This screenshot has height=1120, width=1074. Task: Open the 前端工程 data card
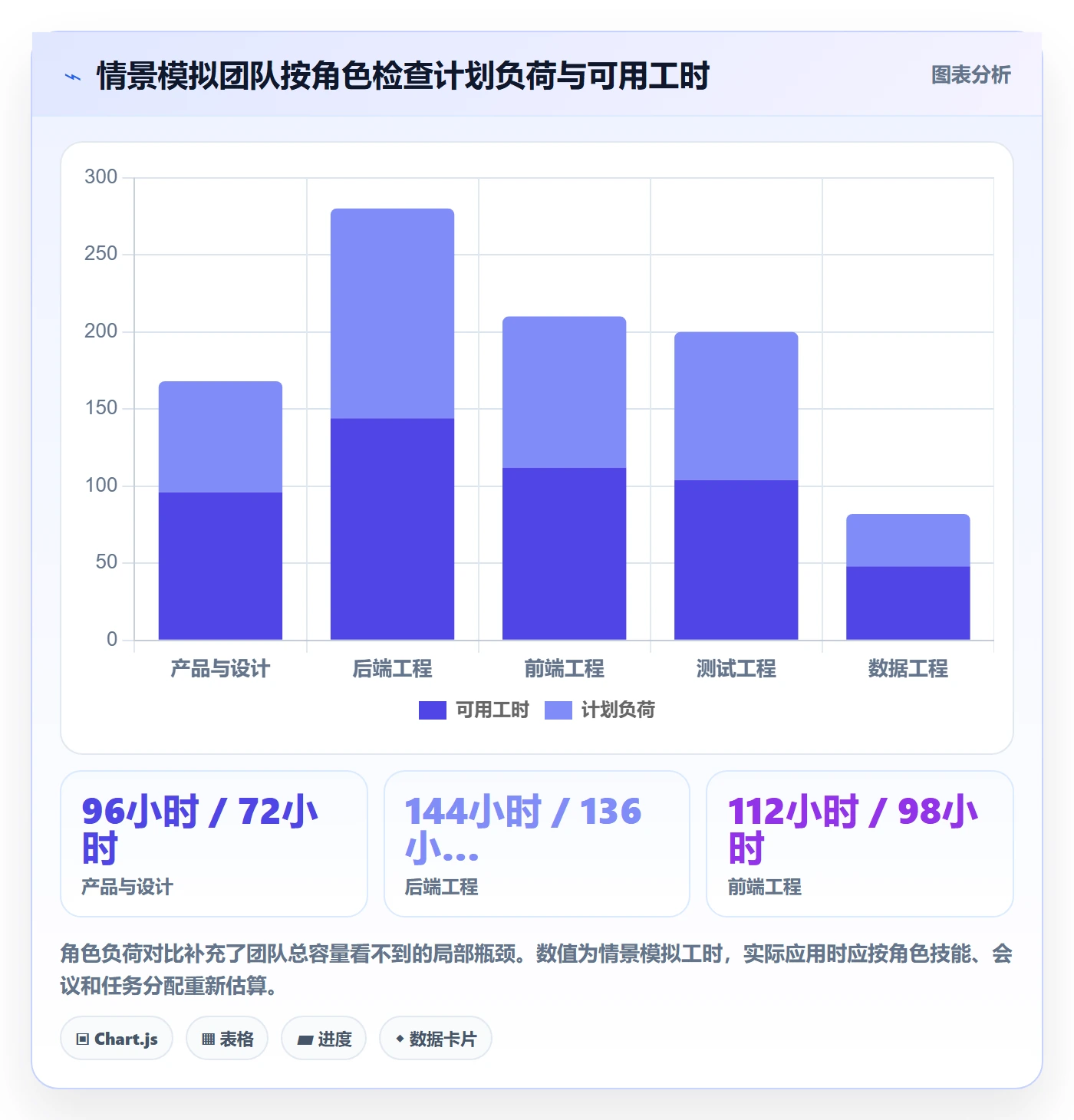tap(860, 844)
